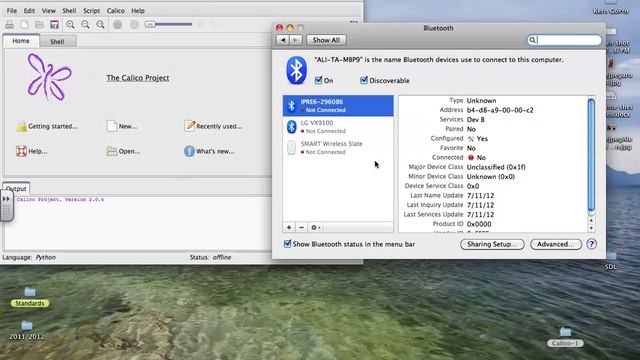
Task: Click the Unclassified (0x1f) device class value
Action: pyautogui.click(x=496, y=167)
